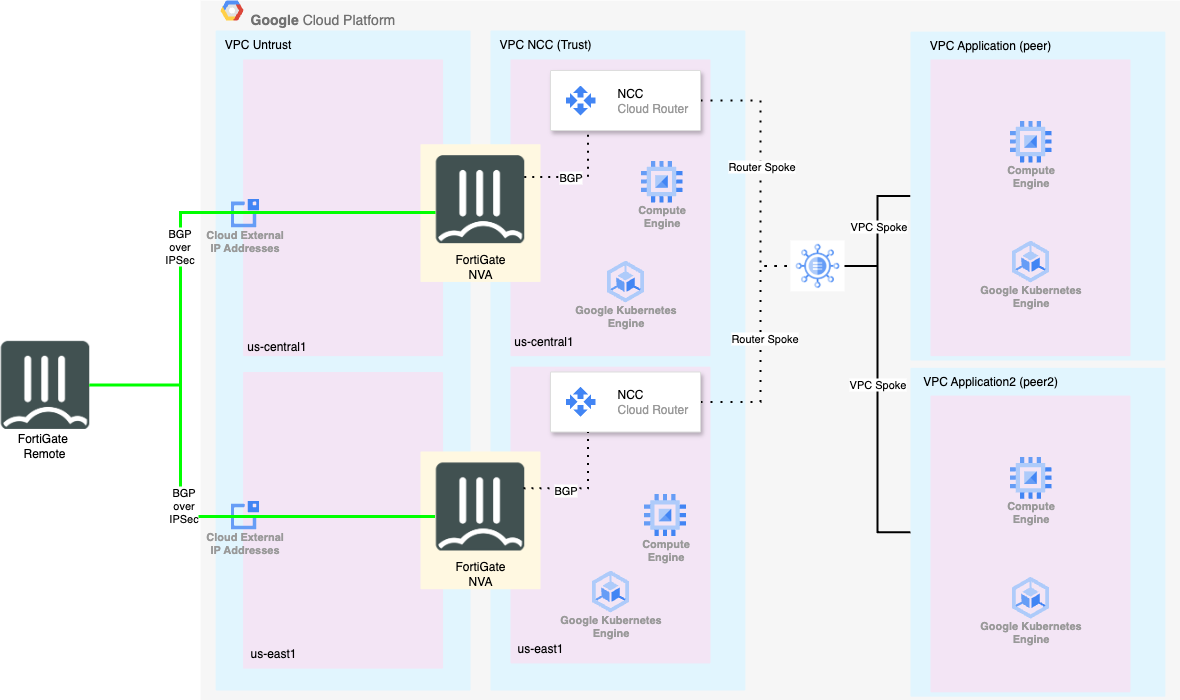
Task: Select Compute Engine icon in VPC NCC us-east1
Action: (x=665, y=515)
